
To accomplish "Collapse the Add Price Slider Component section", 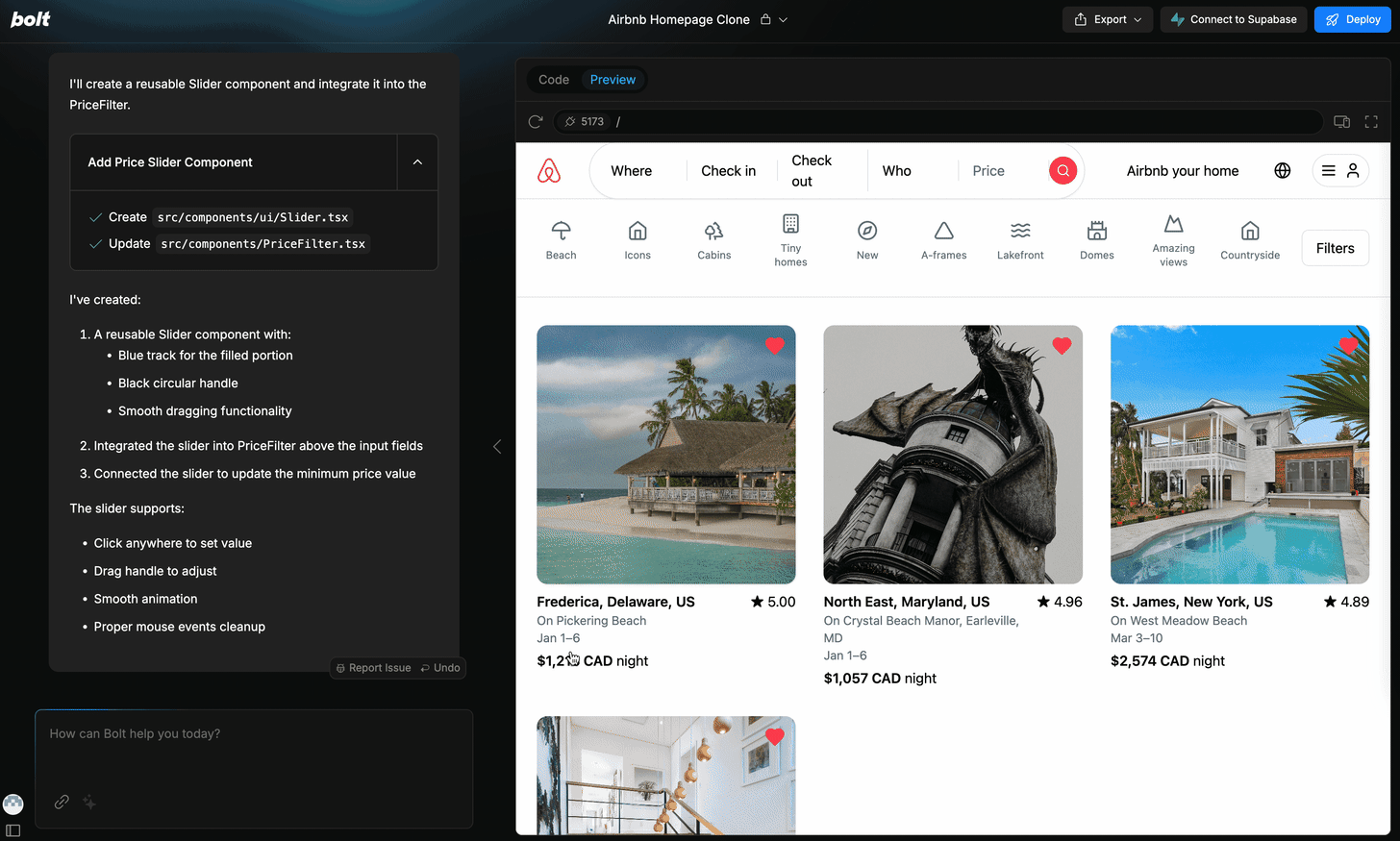I will 417,162.
